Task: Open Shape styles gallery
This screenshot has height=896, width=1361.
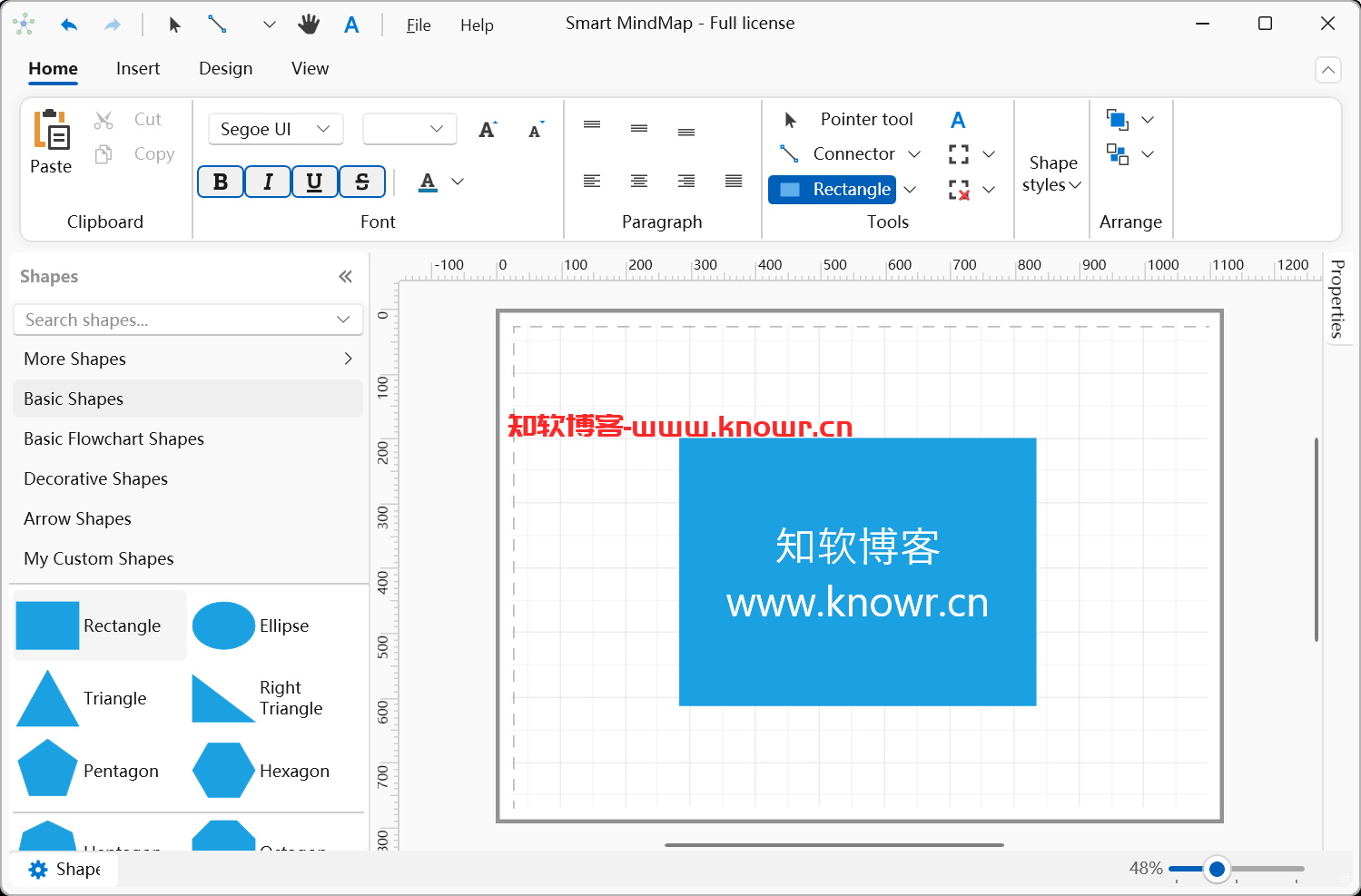Action: point(1051,173)
